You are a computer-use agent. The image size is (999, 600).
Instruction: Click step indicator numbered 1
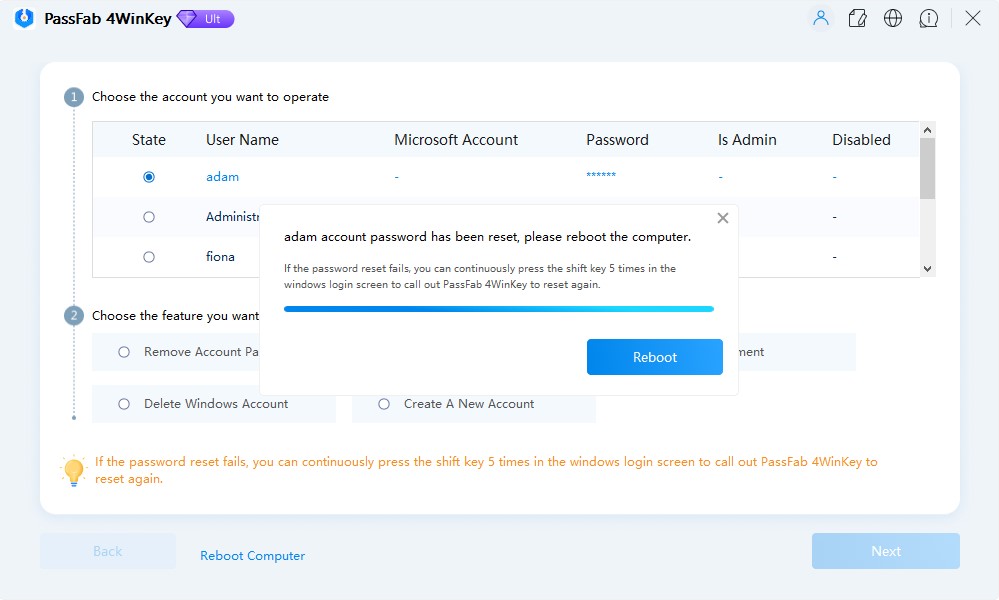(74, 96)
